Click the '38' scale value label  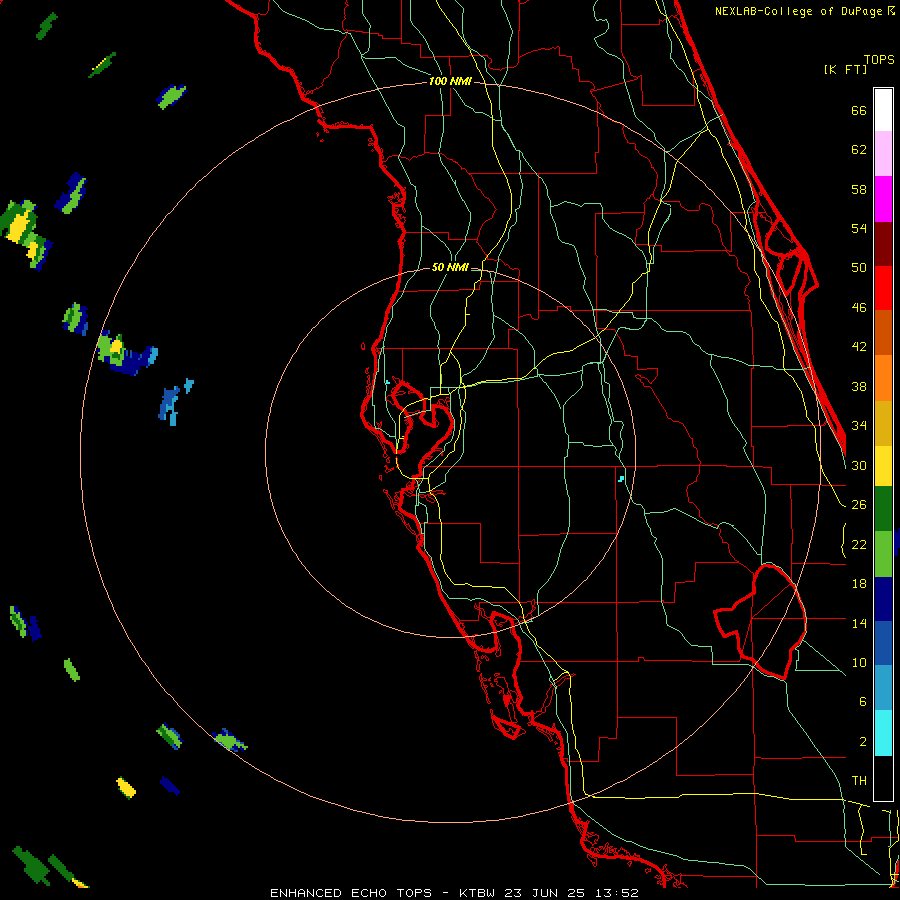pyautogui.click(x=859, y=386)
